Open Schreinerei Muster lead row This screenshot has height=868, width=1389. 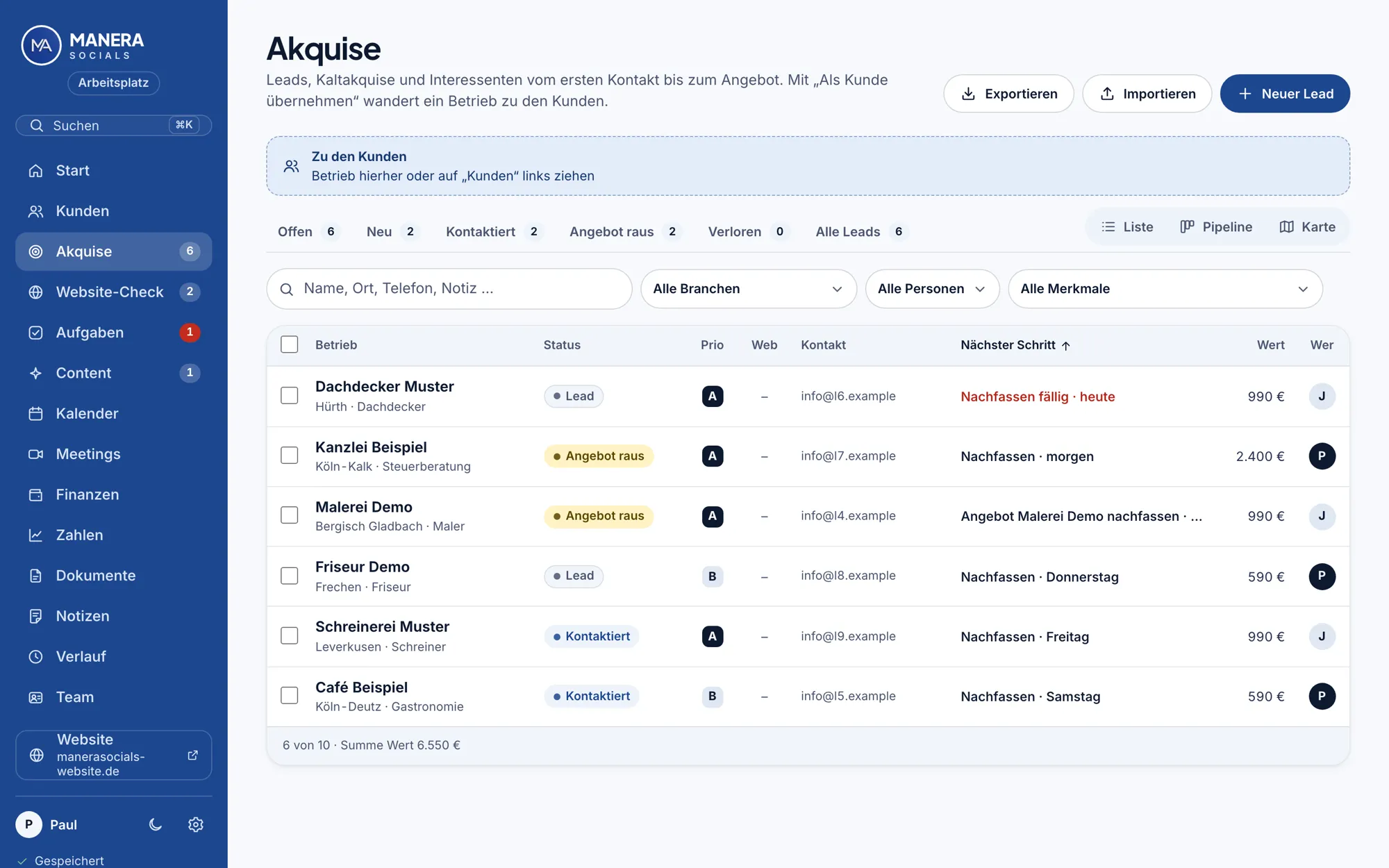[808, 636]
